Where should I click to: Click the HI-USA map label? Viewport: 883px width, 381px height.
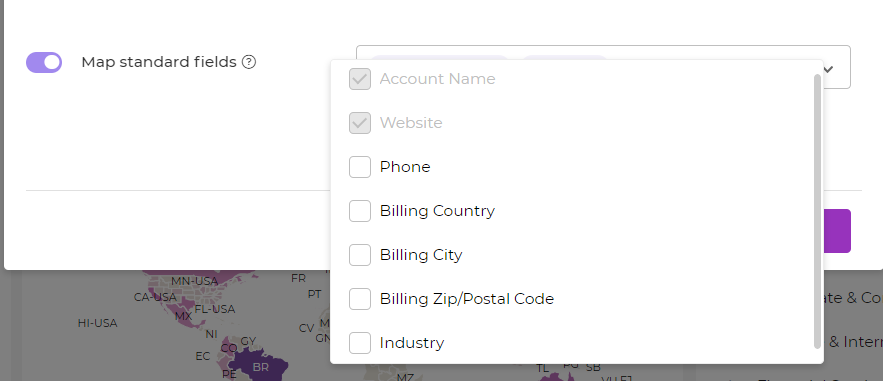97,324
